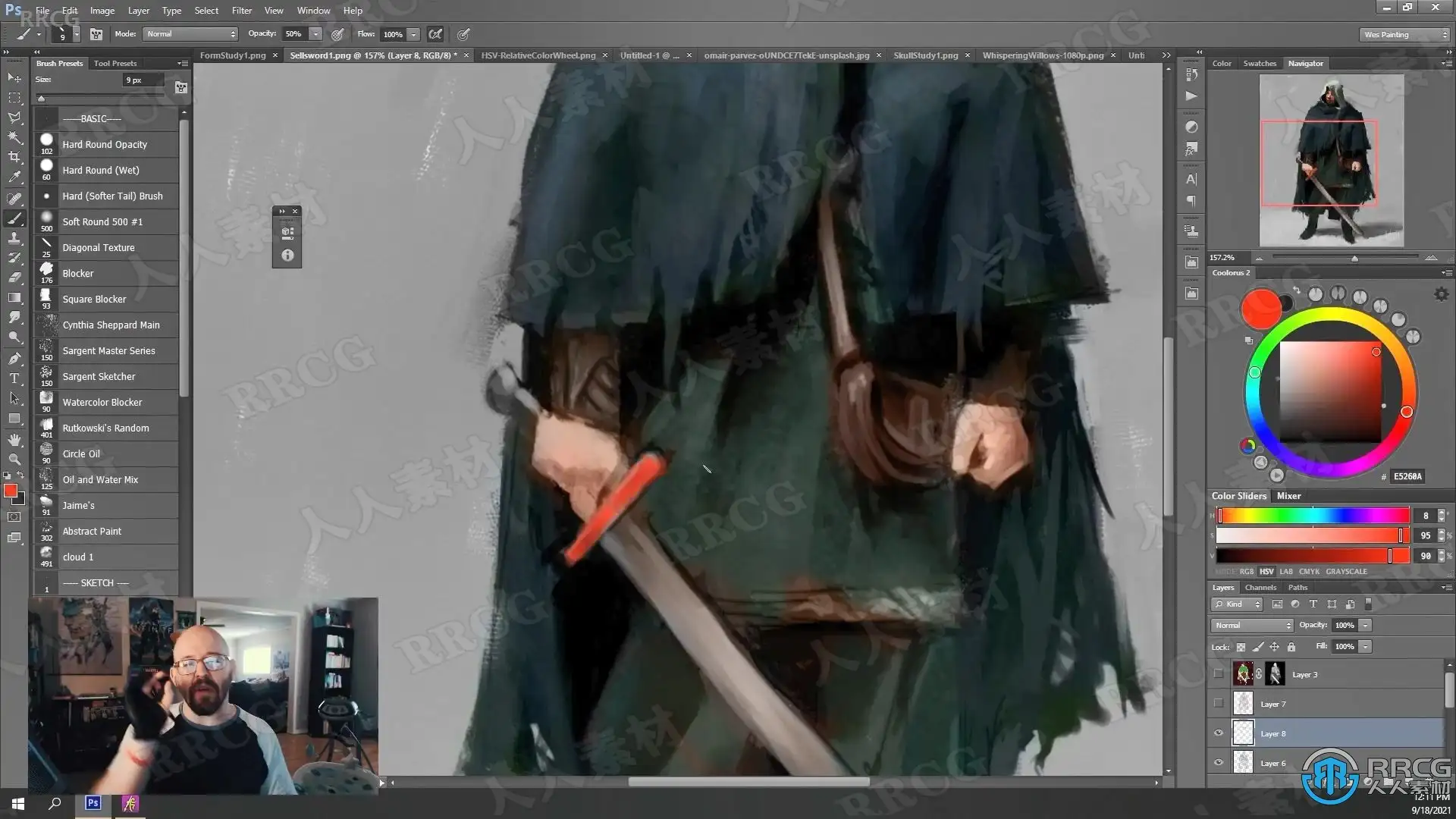Select the Zoom tool in toolbar
The height and width of the screenshot is (819, 1456).
click(14, 460)
